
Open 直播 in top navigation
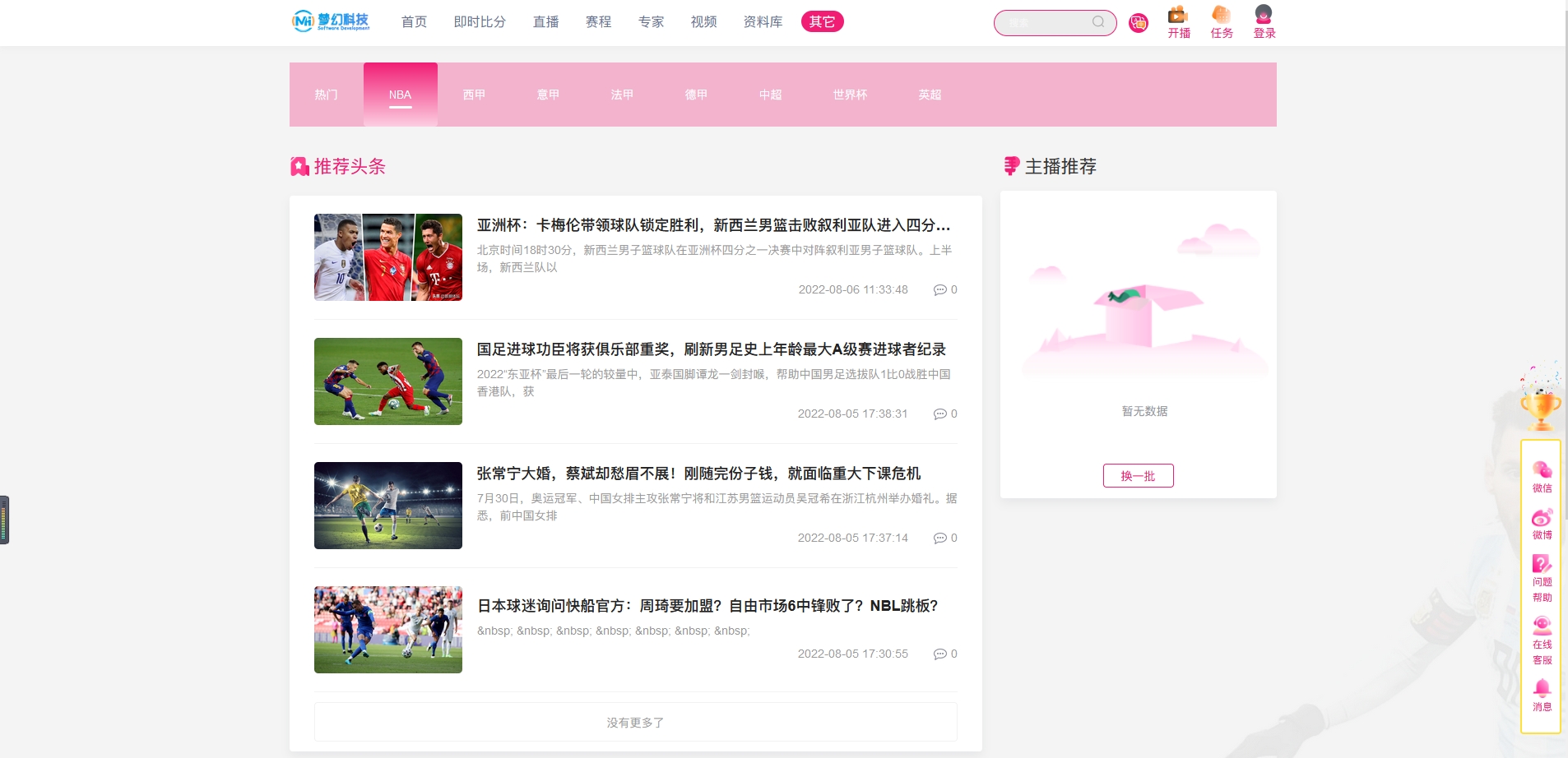pyautogui.click(x=545, y=22)
